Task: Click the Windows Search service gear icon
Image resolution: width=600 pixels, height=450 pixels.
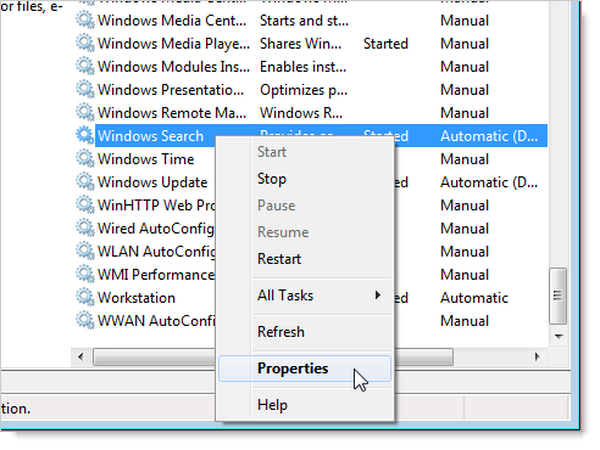Action: (84, 136)
